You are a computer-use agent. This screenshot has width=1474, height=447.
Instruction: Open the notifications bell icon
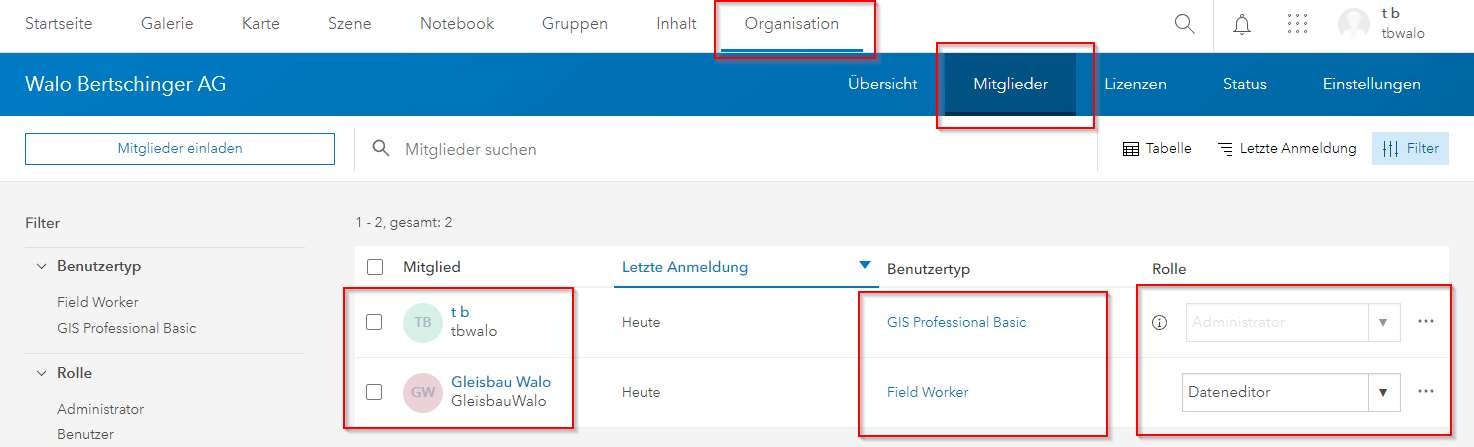1242,25
